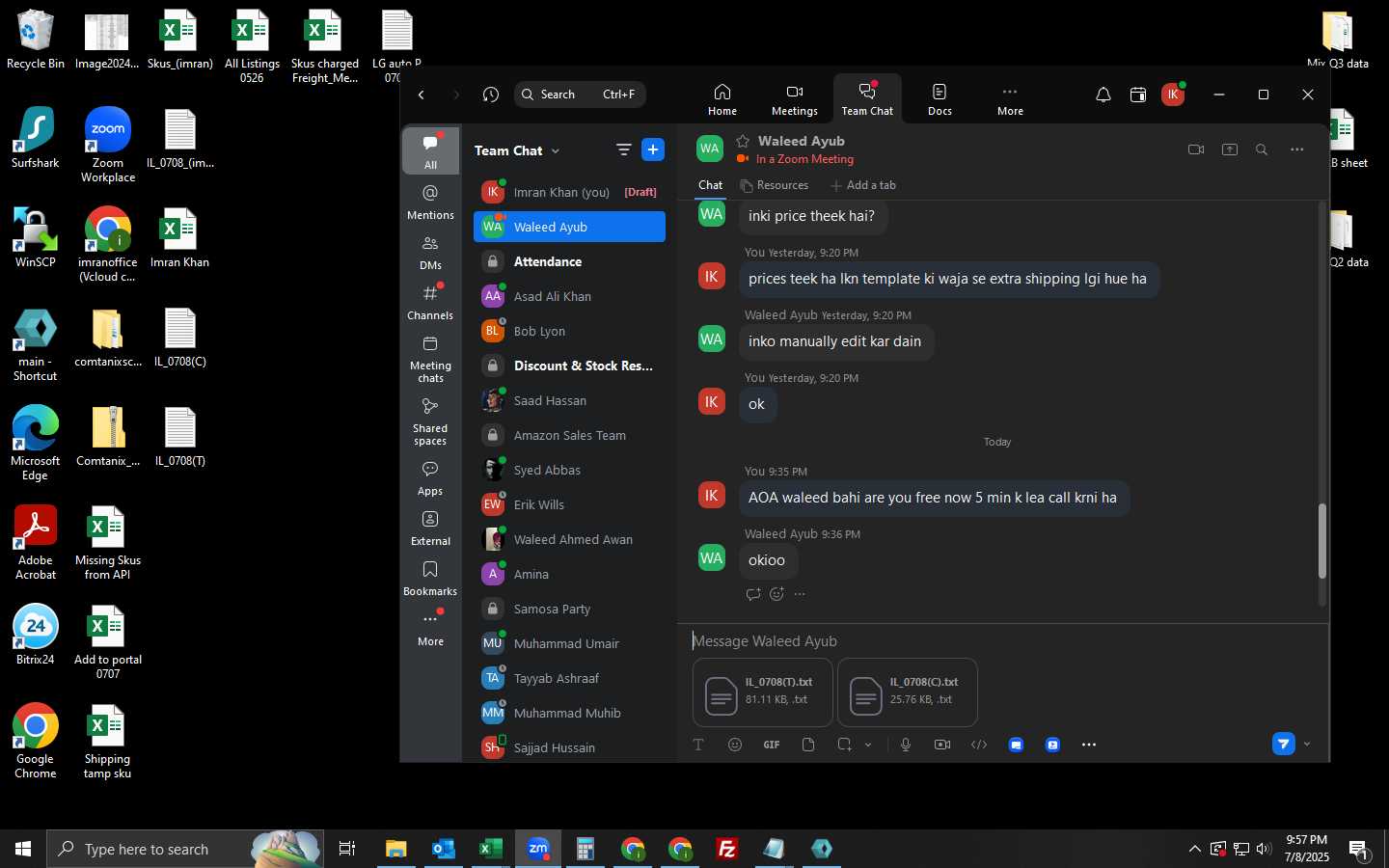This screenshot has width=1389, height=868.
Task: Open the history clock icon
Action: tap(491, 95)
